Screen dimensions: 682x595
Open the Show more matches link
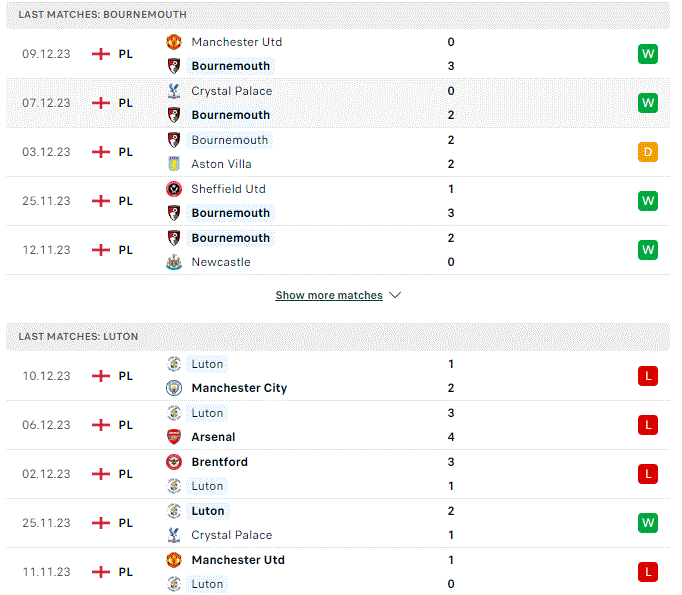click(329, 295)
